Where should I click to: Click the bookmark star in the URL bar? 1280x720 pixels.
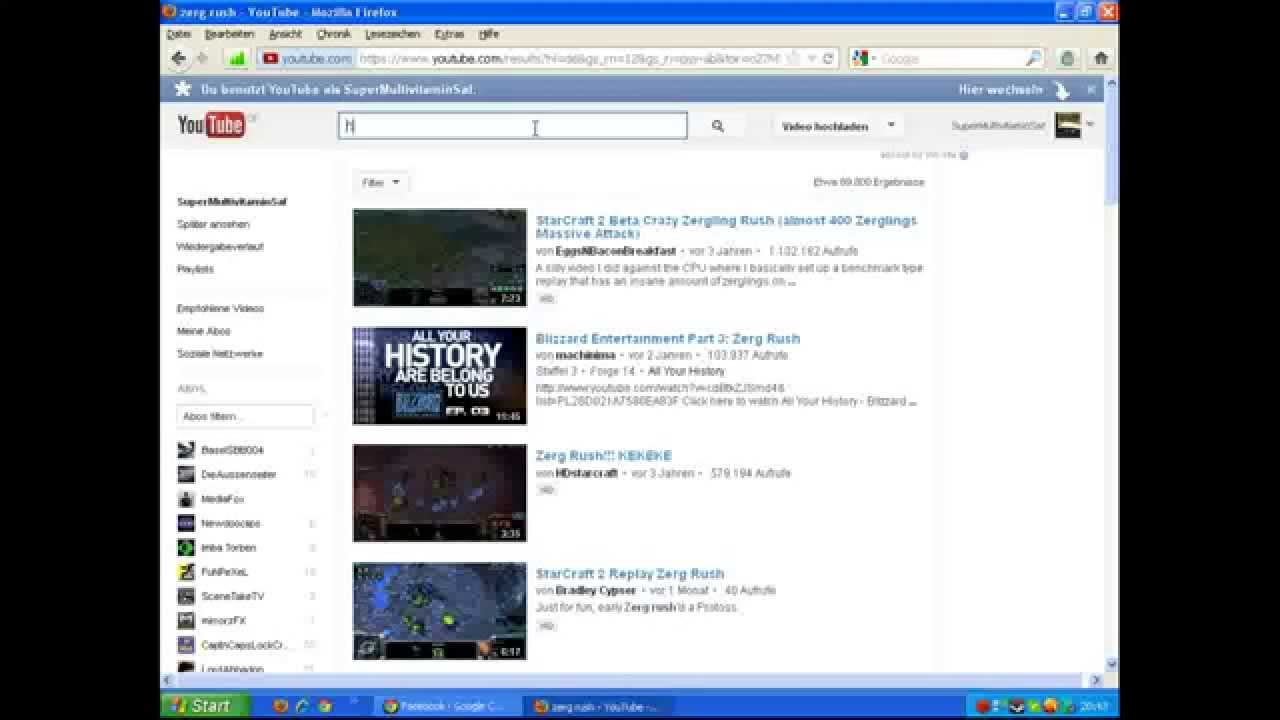[x=792, y=59]
